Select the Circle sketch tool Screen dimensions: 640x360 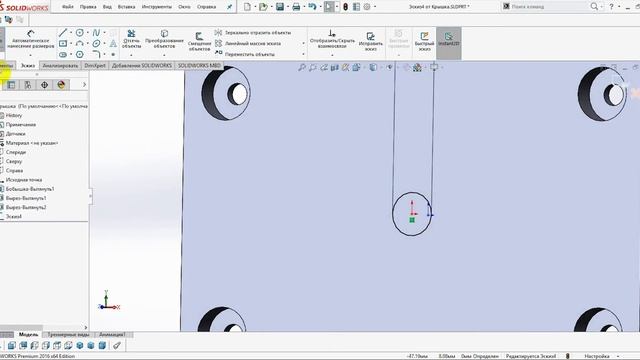pos(80,33)
